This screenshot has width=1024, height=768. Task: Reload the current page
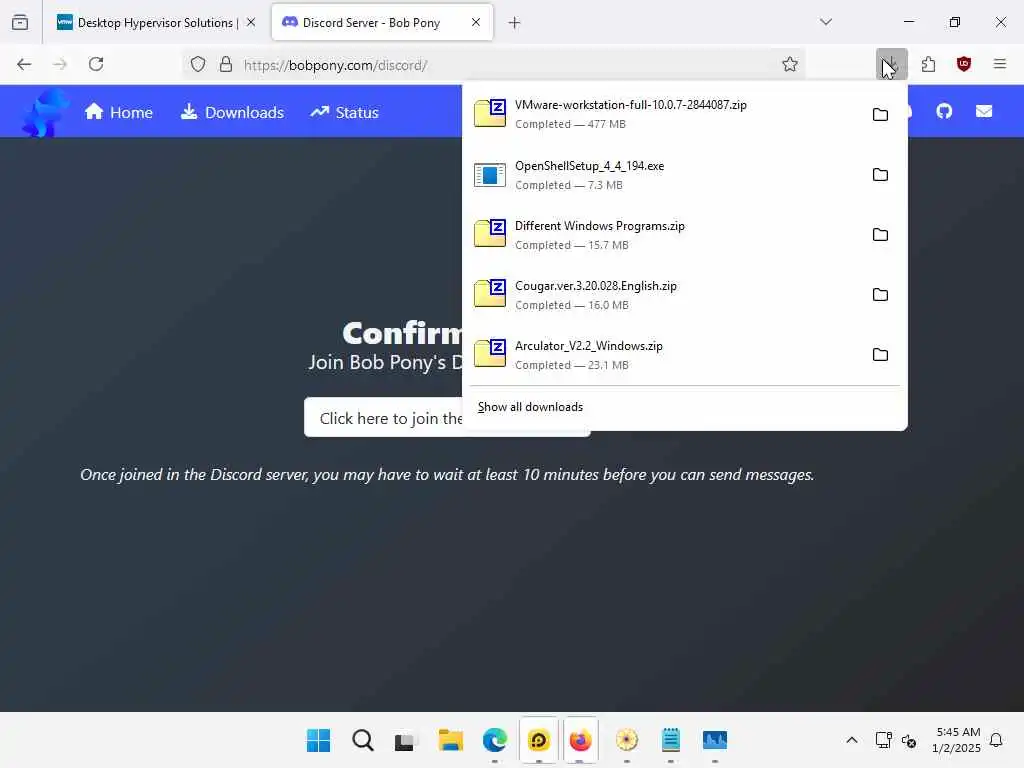96,64
